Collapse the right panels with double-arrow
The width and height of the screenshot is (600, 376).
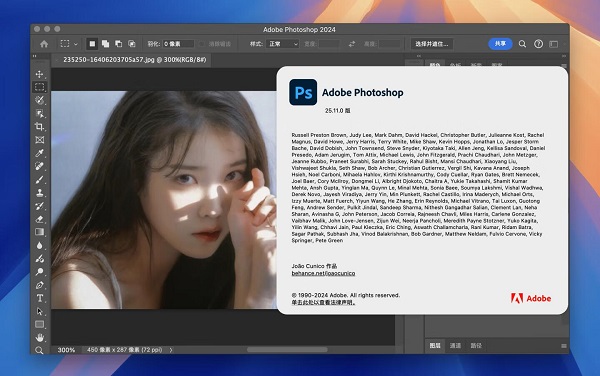pos(564,56)
